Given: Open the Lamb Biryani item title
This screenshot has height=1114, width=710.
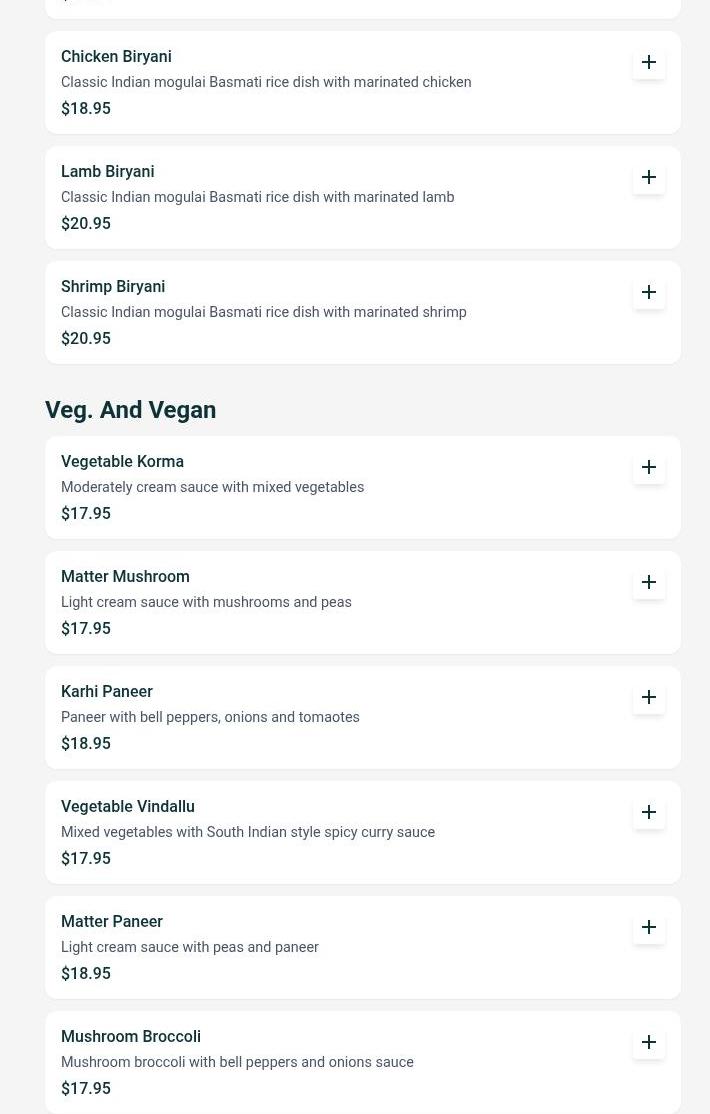Looking at the screenshot, I should point(107,172).
